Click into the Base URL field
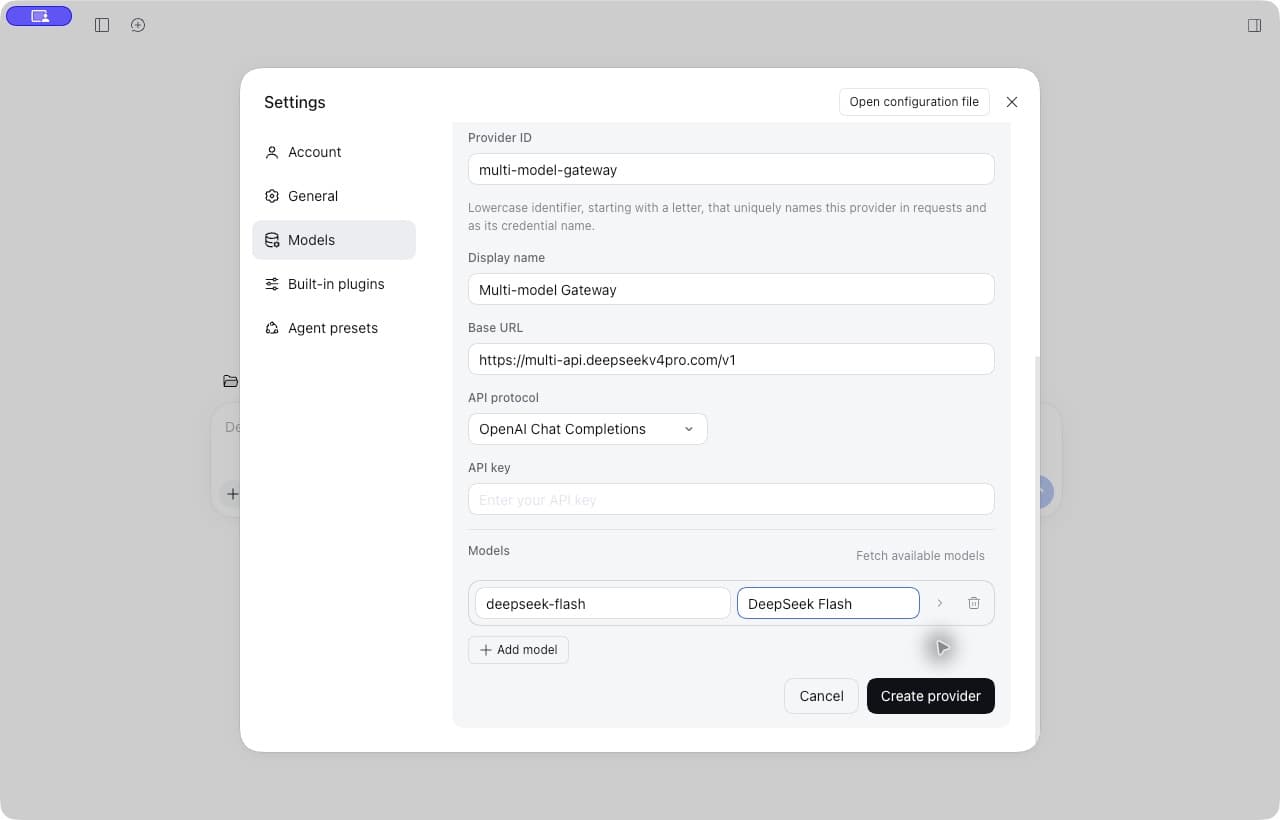 point(731,359)
